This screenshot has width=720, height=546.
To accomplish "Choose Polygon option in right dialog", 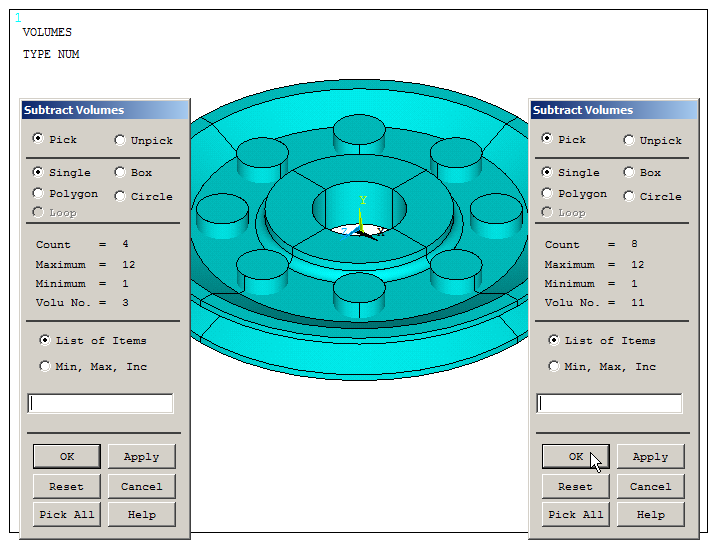I will [547, 193].
